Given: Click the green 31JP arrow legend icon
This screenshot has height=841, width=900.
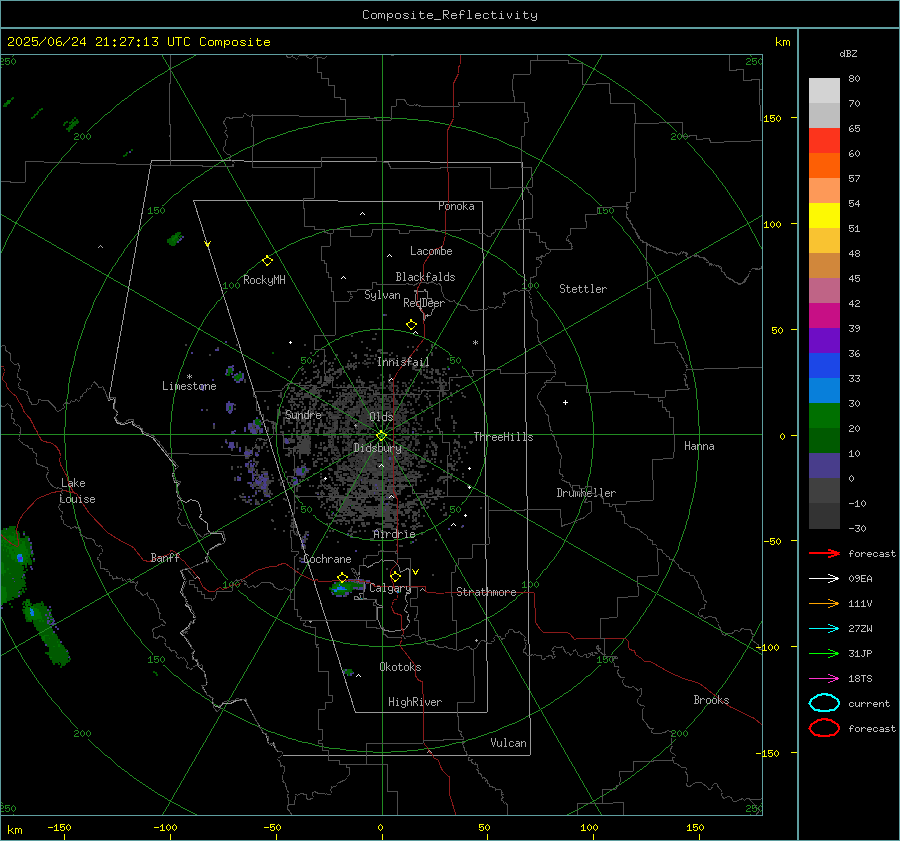Looking at the screenshot, I should tap(824, 653).
